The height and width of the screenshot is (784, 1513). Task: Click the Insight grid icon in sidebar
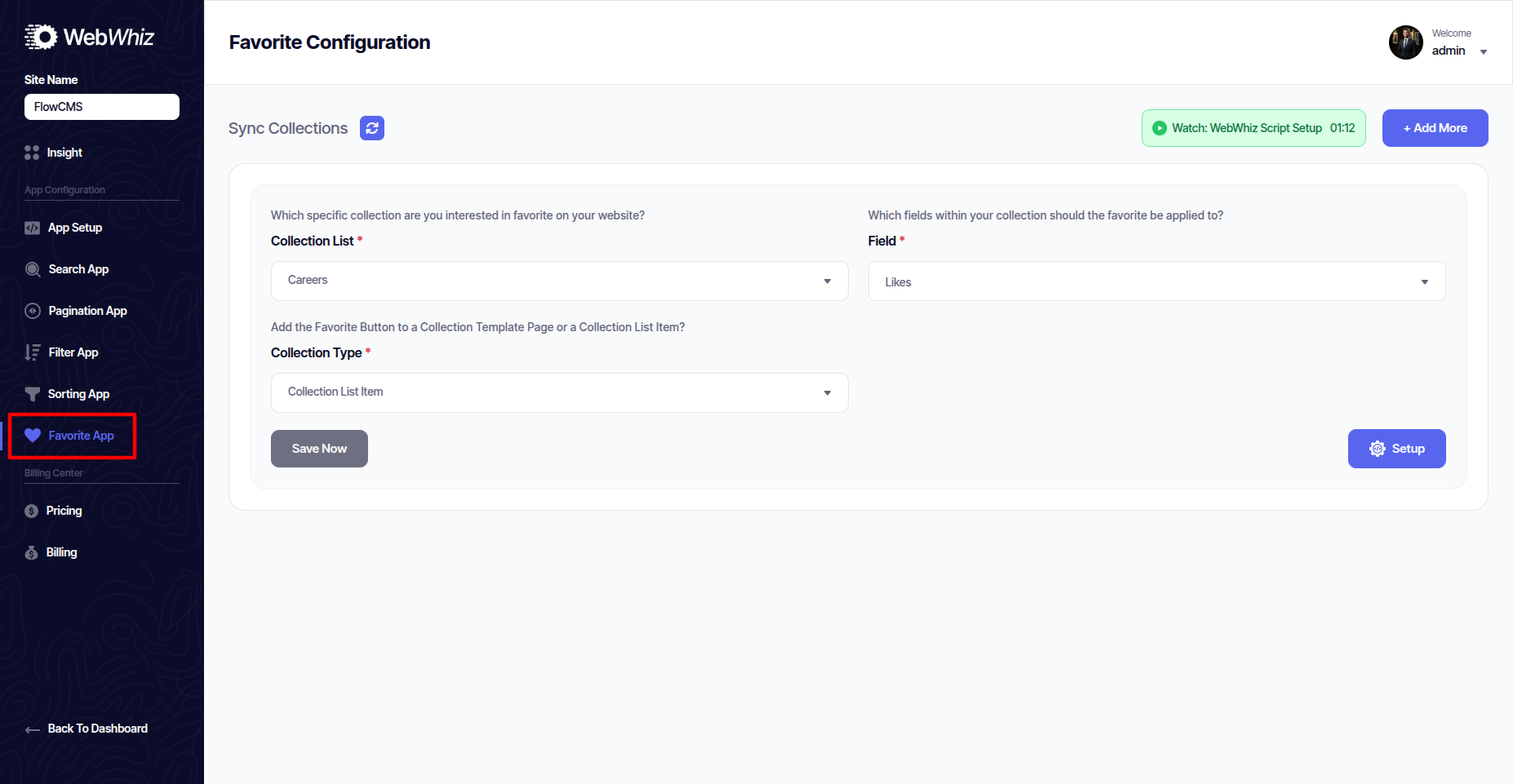pyautogui.click(x=32, y=153)
